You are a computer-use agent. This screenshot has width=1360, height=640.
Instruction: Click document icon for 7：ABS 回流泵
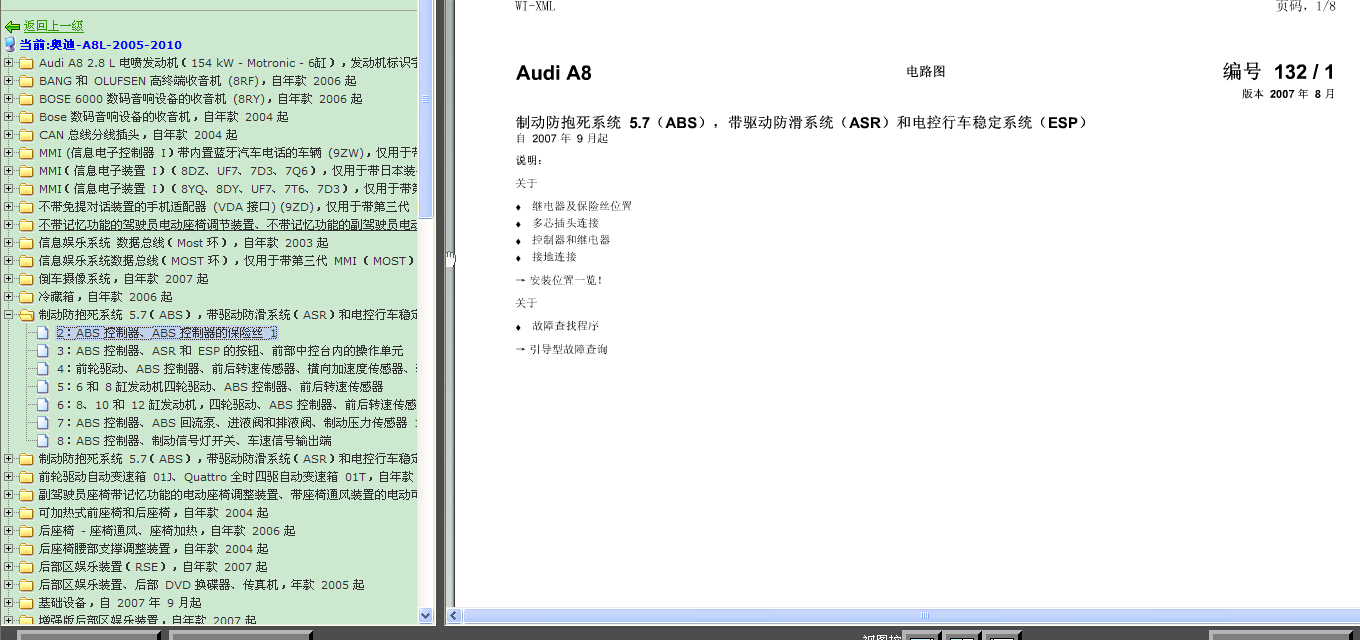click(43, 423)
